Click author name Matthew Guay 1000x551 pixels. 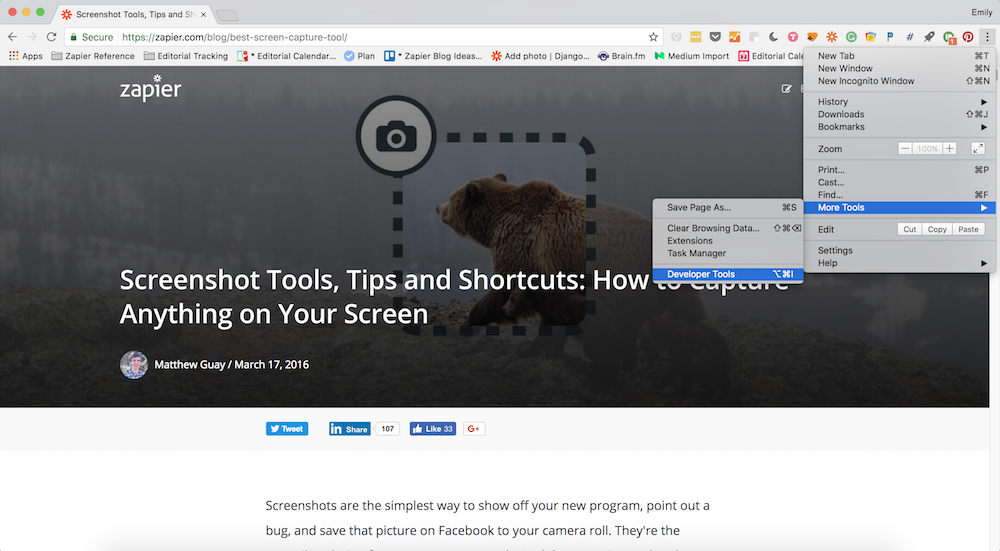pyautogui.click(x=189, y=365)
